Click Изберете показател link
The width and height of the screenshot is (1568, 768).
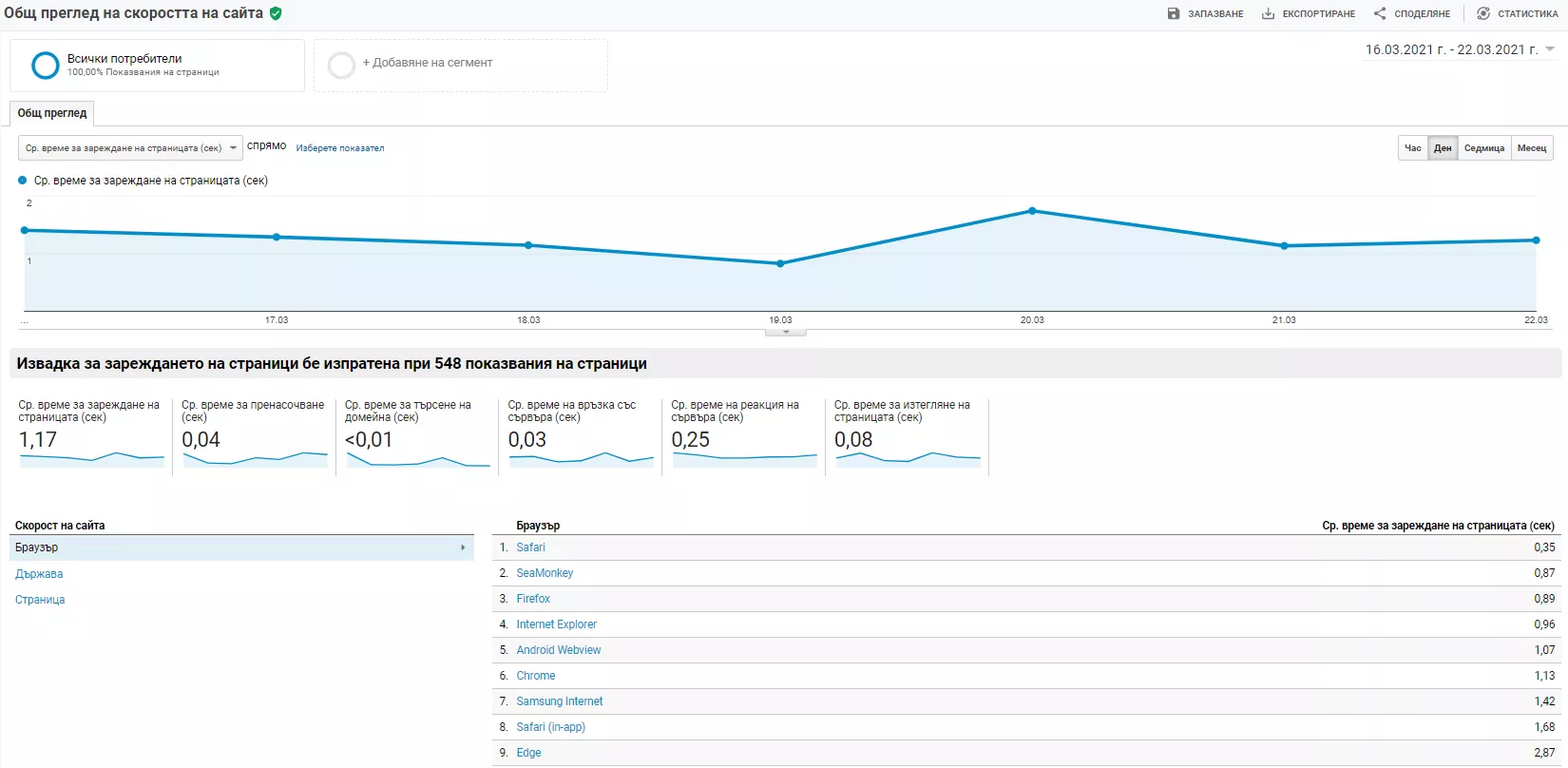[x=340, y=148]
